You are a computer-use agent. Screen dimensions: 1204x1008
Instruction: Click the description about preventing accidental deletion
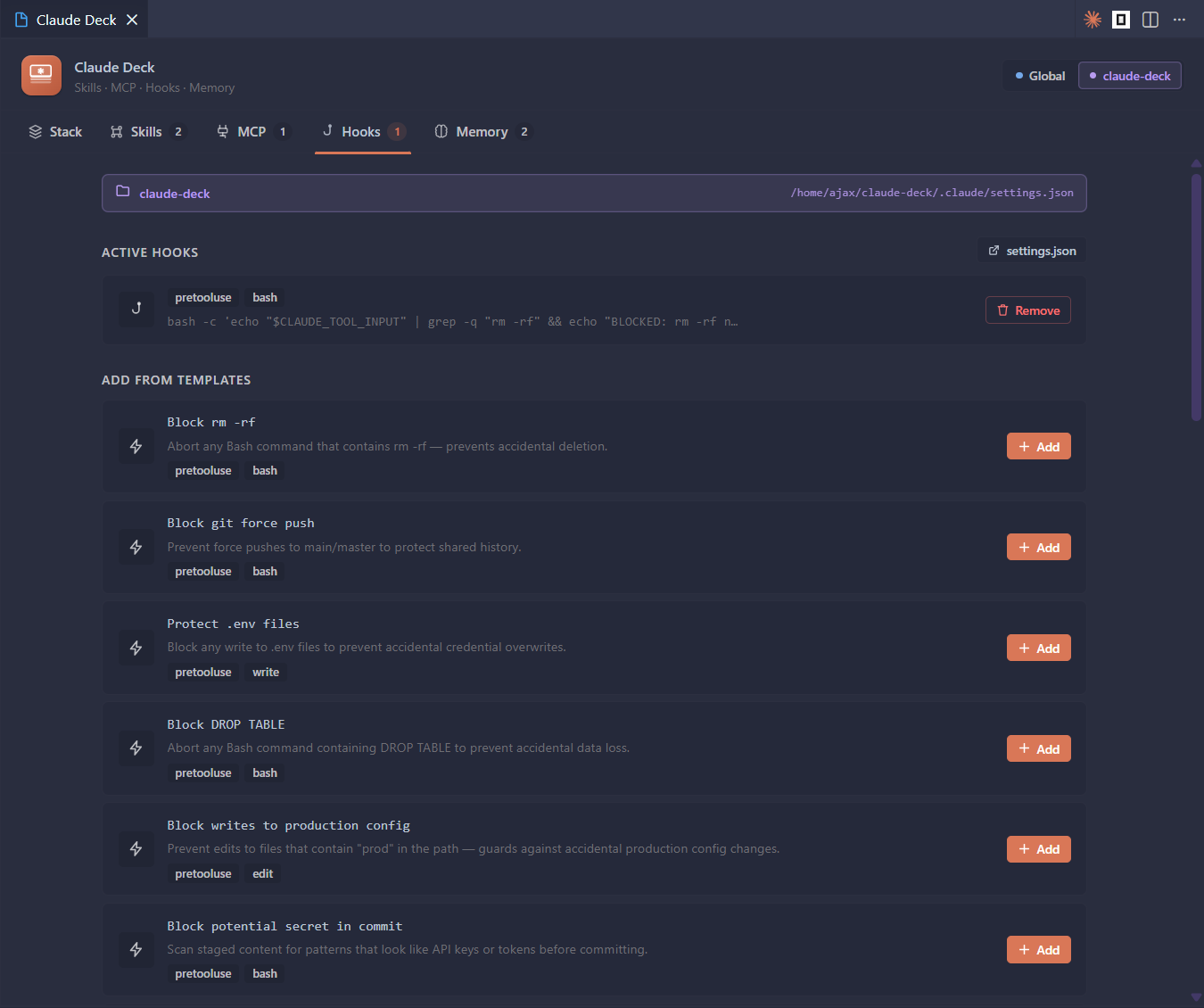click(387, 446)
